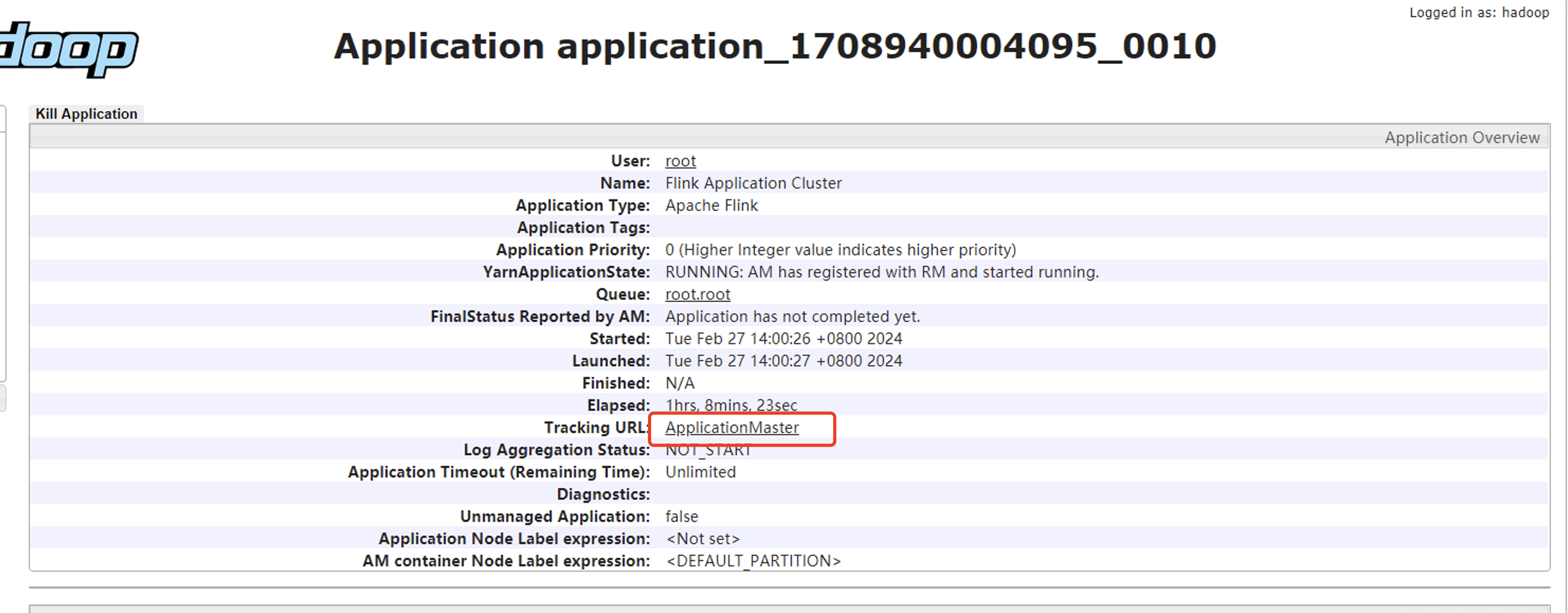Click the Started time 14:00:26 value
The width and height of the screenshot is (1568, 613).
(783, 339)
